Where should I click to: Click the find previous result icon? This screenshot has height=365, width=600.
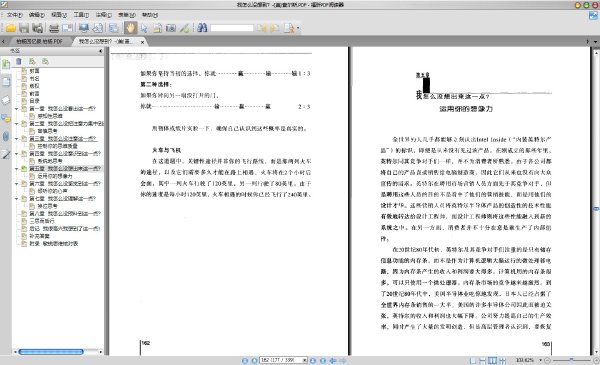coord(261,28)
